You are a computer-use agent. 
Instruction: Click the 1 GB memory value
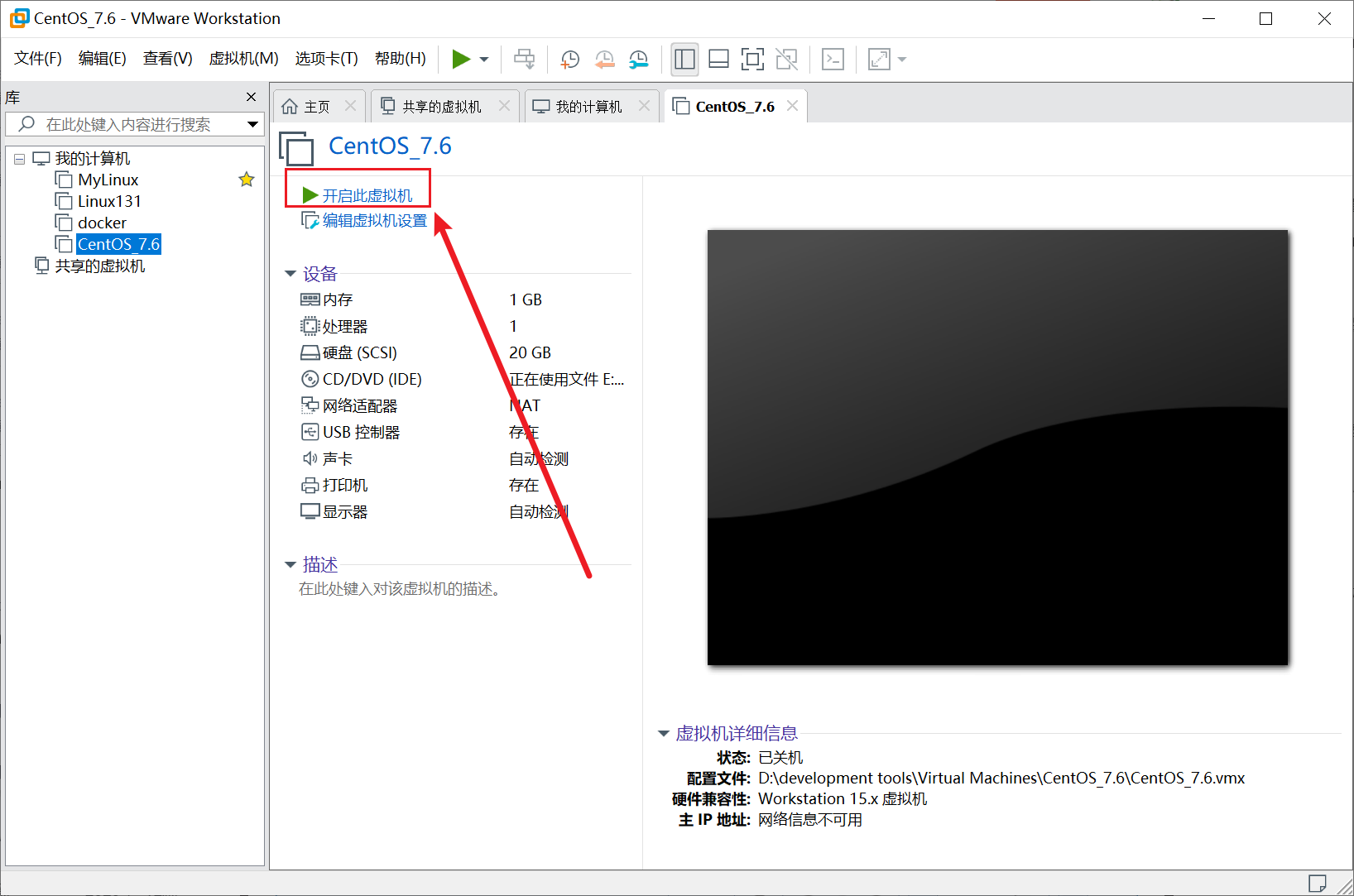tap(526, 299)
